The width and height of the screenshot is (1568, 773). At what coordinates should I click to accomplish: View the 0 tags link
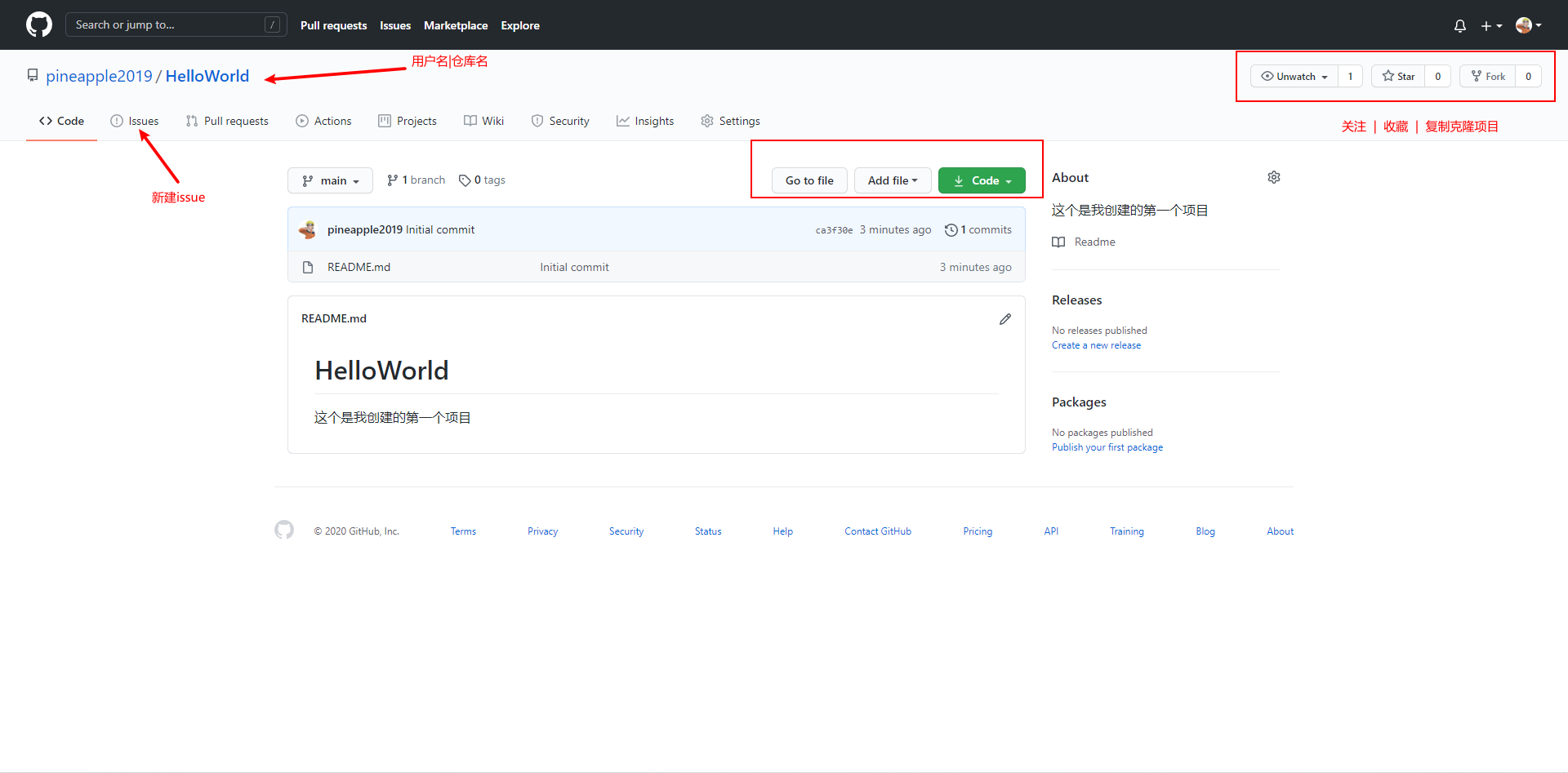(482, 180)
